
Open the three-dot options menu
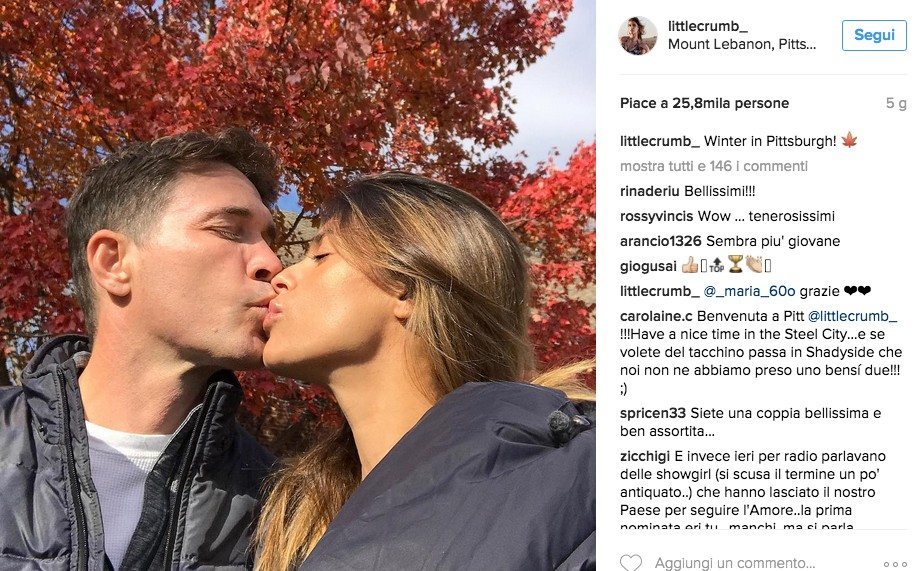[x=895, y=564]
